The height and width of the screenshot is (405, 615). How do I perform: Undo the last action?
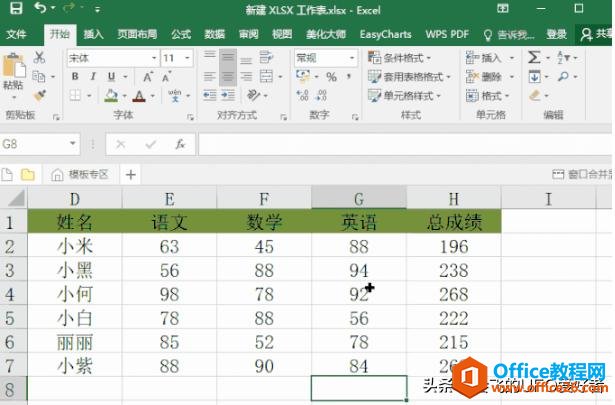coord(40,8)
